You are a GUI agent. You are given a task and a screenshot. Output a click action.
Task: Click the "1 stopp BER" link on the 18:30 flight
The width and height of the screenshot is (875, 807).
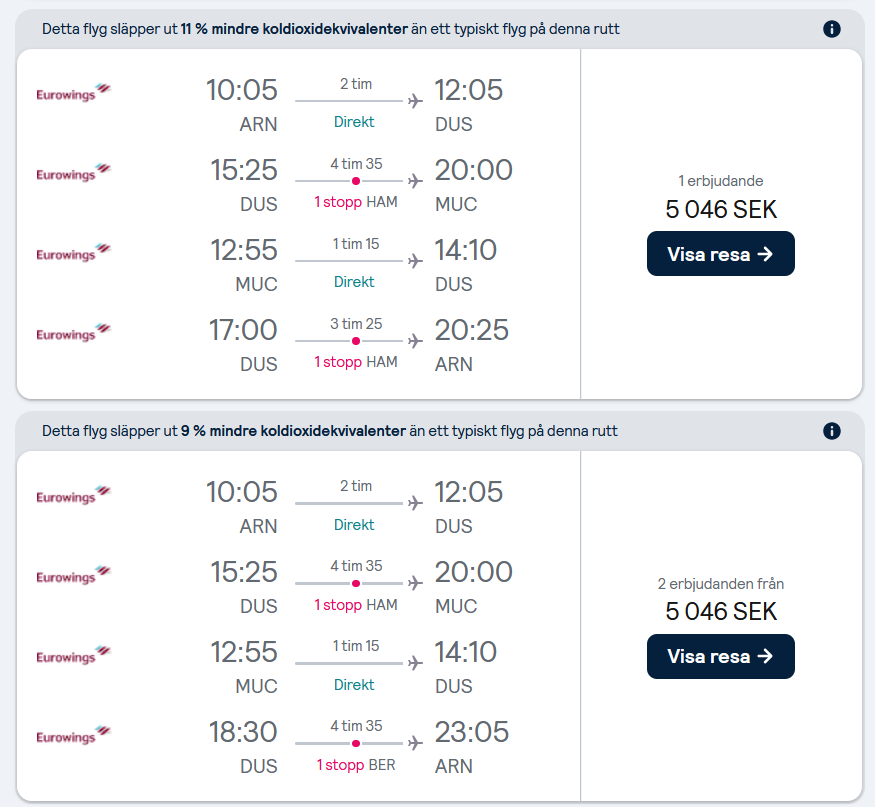coord(353,766)
